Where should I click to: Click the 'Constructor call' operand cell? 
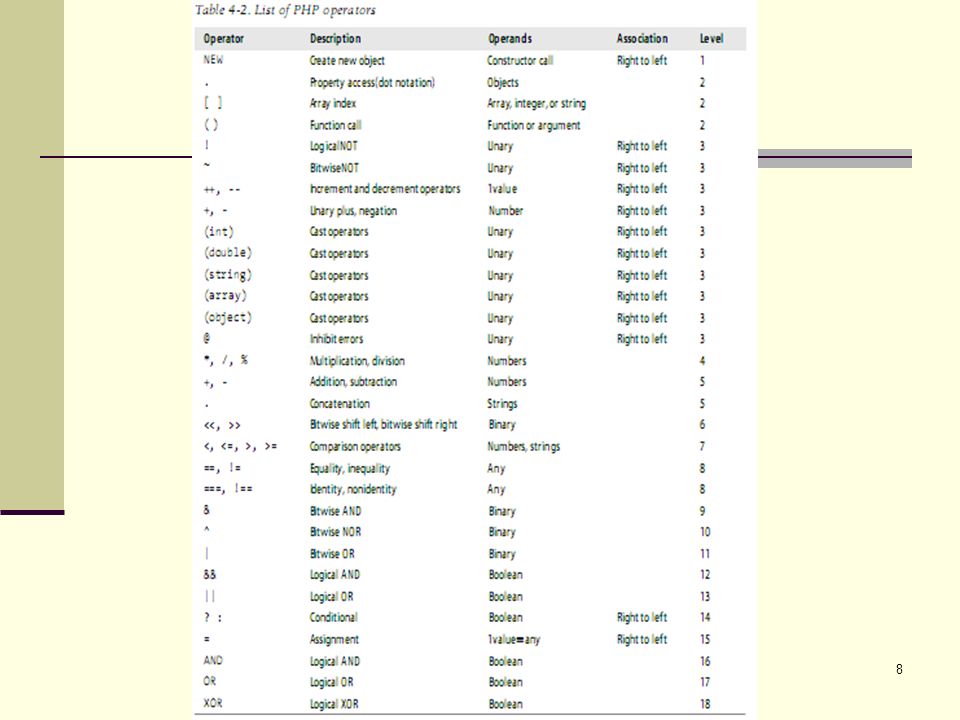pyautogui.click(x=520, y=61)
